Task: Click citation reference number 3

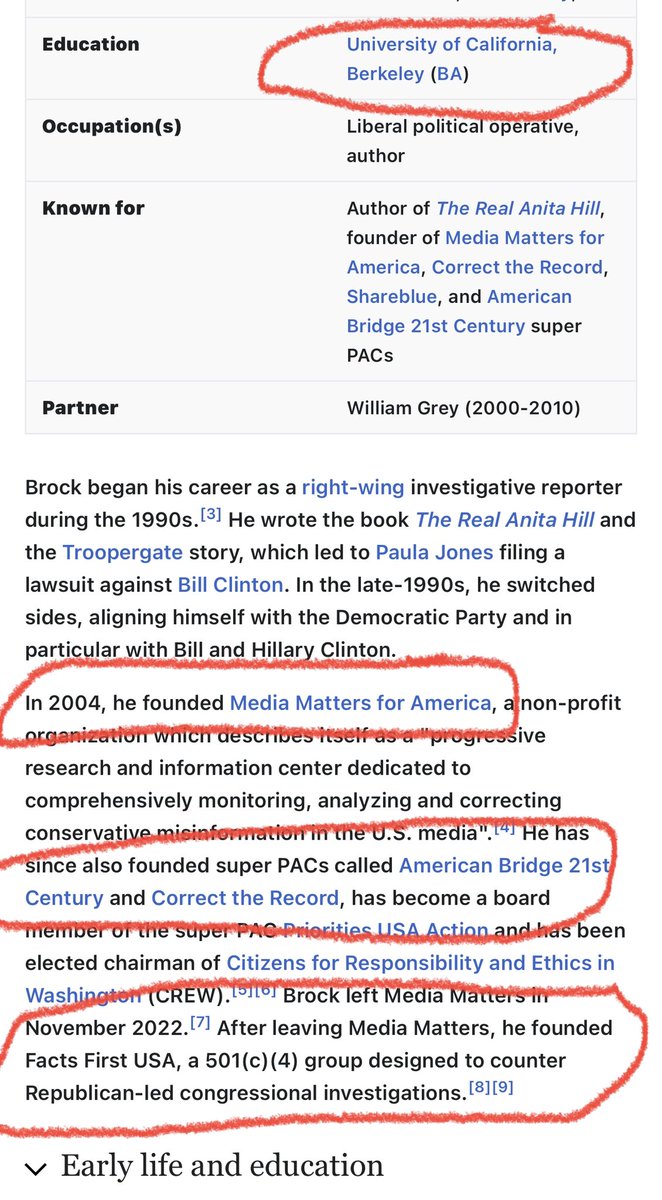Action: coord(209,514)
